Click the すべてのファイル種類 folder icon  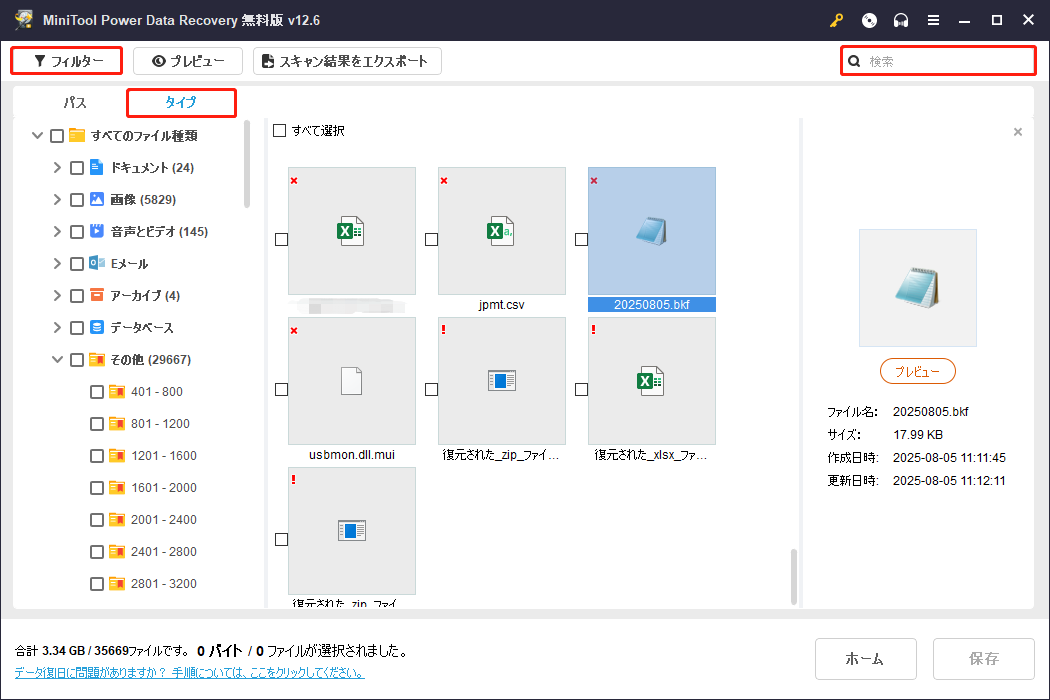click(x=77, y=135)
